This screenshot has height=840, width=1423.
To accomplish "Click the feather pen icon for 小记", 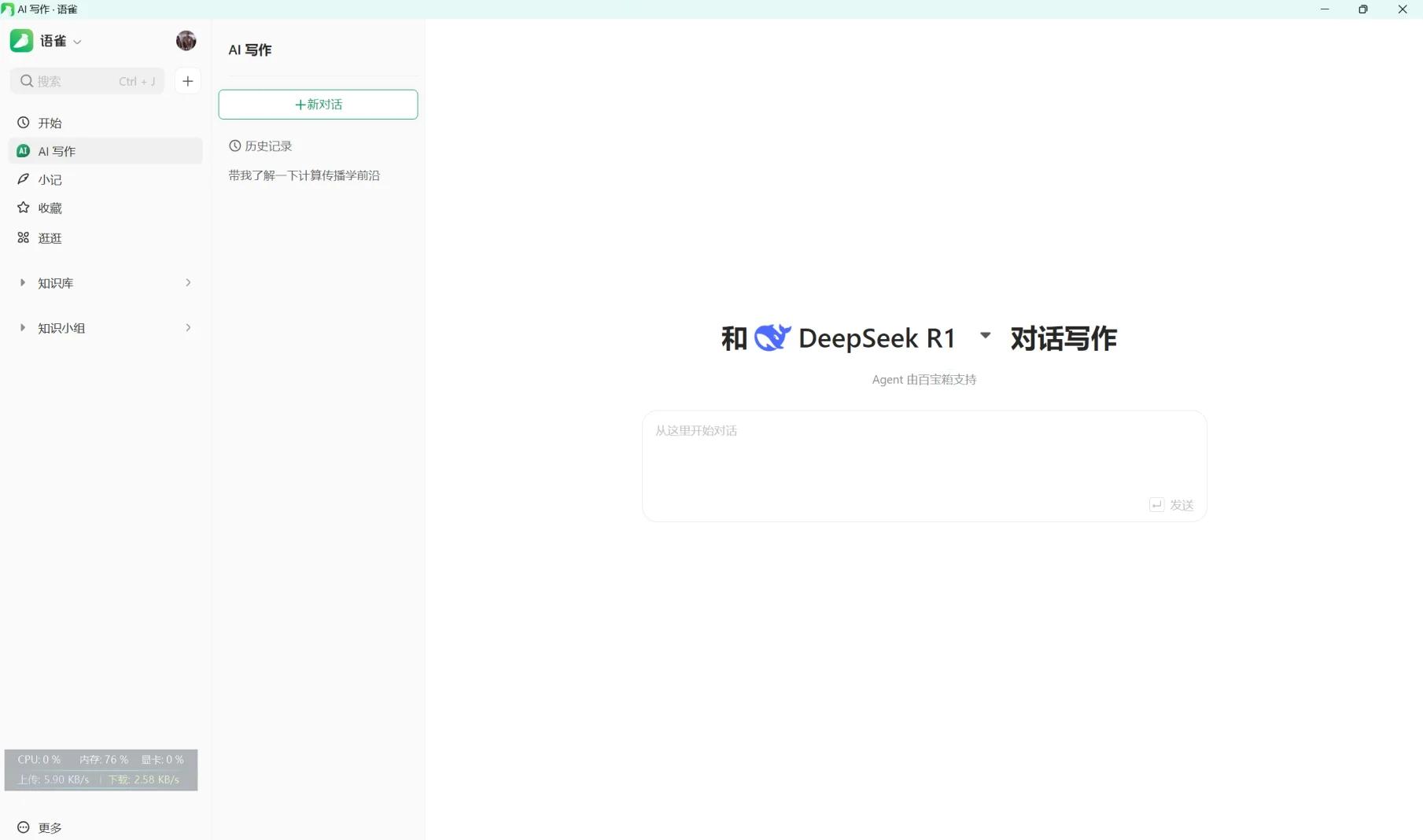I will [24, 179].
